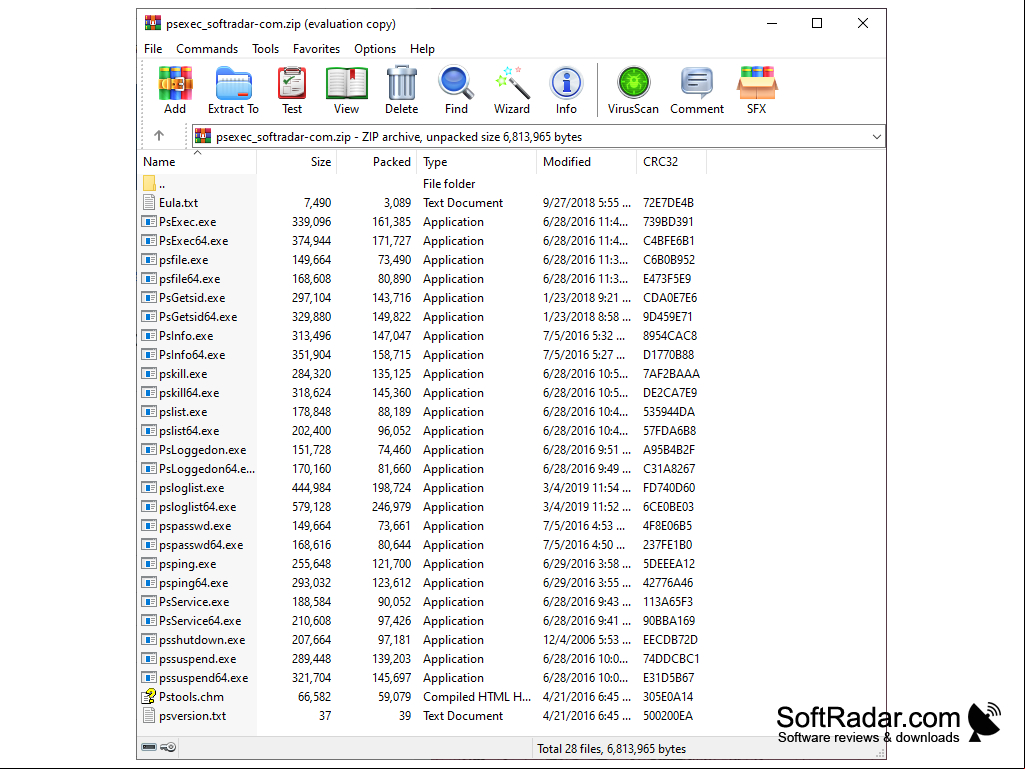Sort by the Packed column header
The height and width of the screenshot is (769, 1025).
[x=377, y=162]
